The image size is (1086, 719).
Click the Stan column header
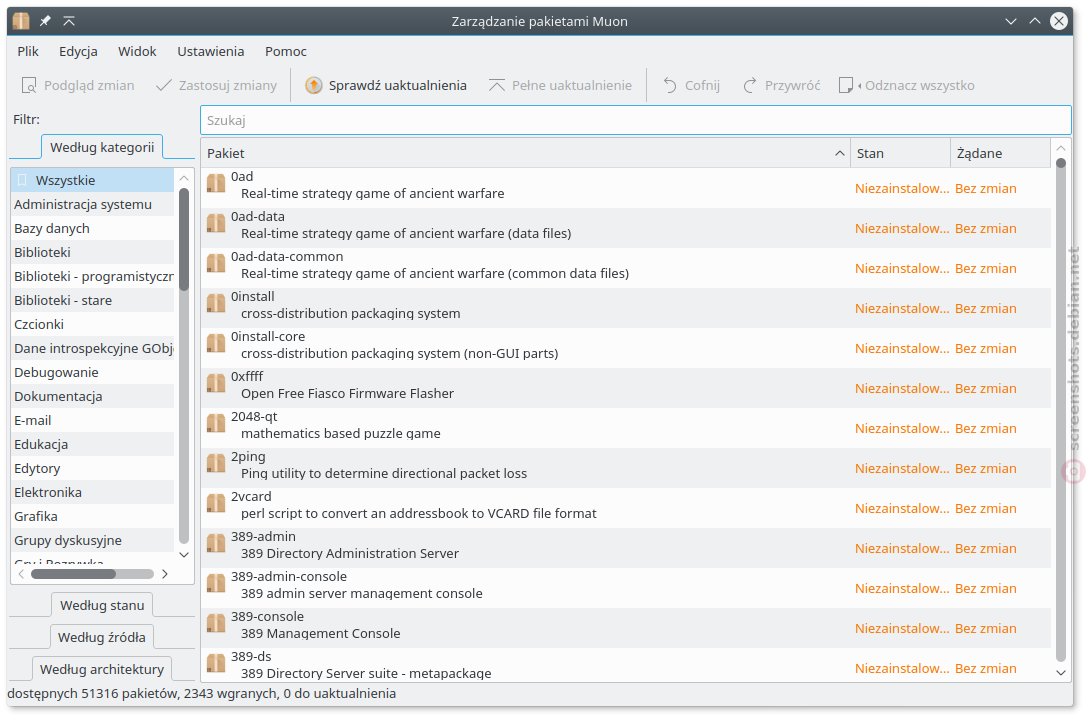(900, 153)
